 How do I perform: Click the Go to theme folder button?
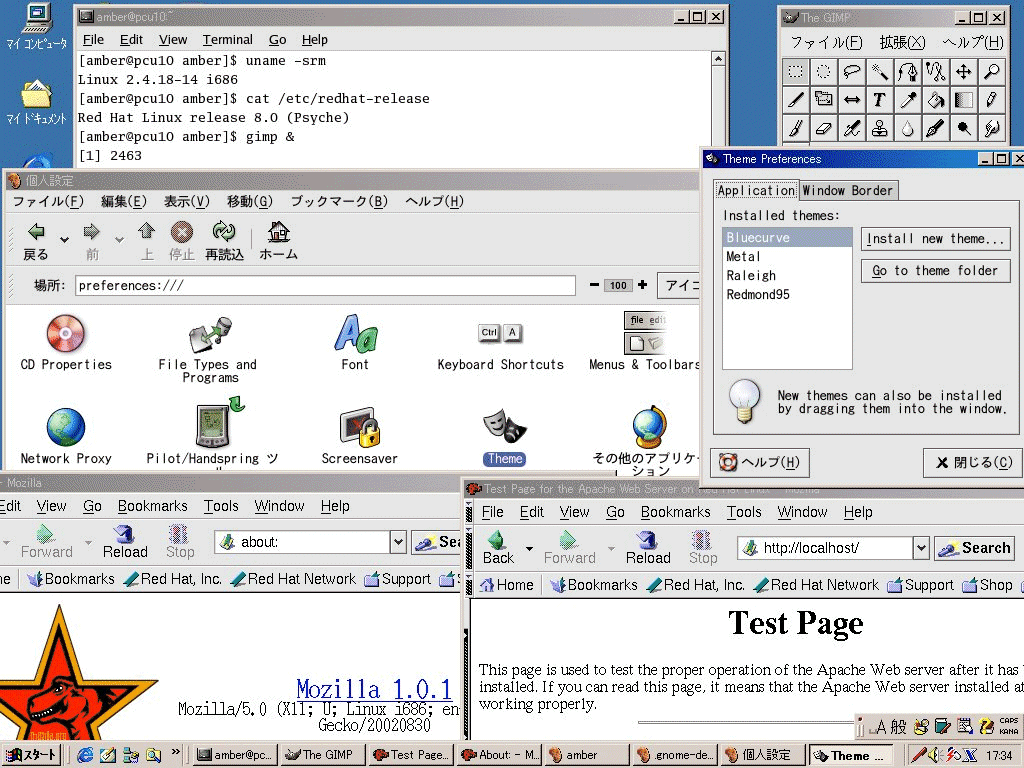point(935,270)
